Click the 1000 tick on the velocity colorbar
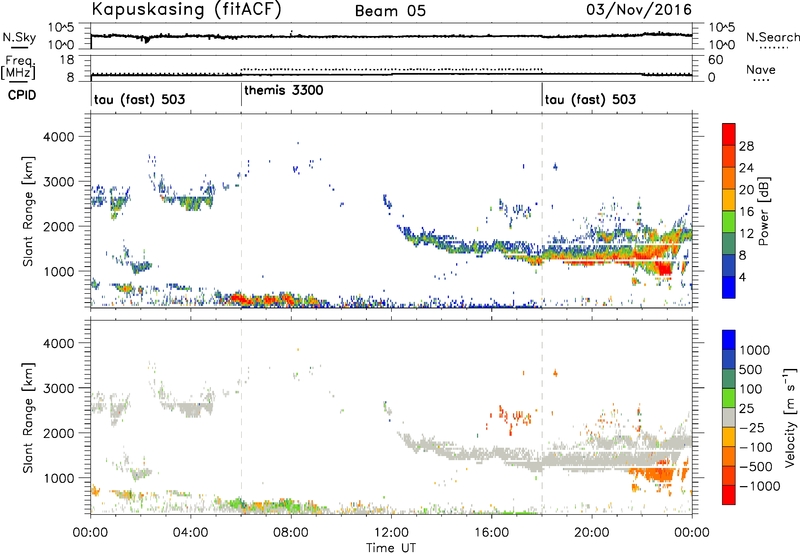The width and height of the screenshot is (800, 554). pos(755,350)
